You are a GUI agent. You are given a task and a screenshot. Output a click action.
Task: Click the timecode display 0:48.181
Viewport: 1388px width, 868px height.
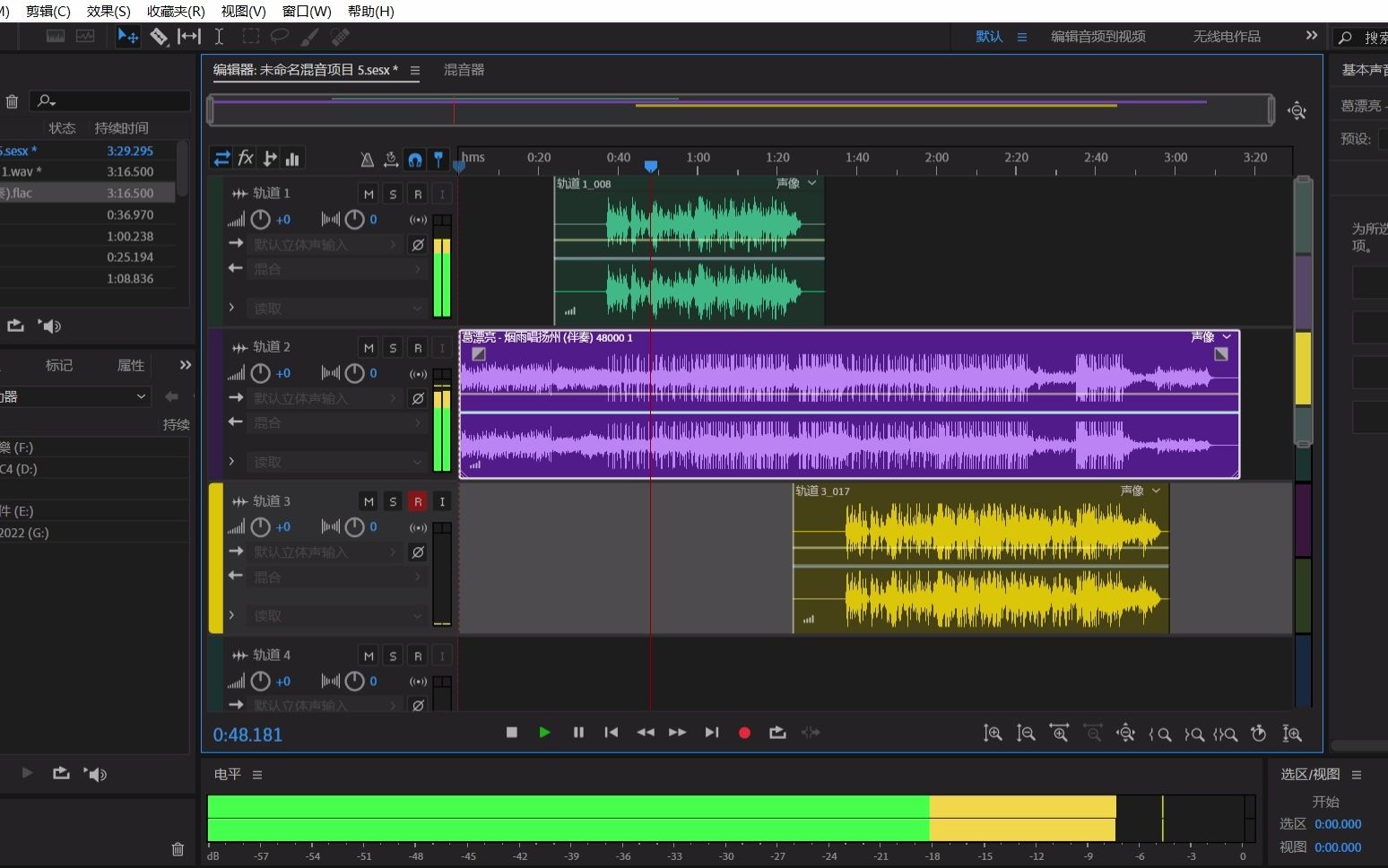247,734
